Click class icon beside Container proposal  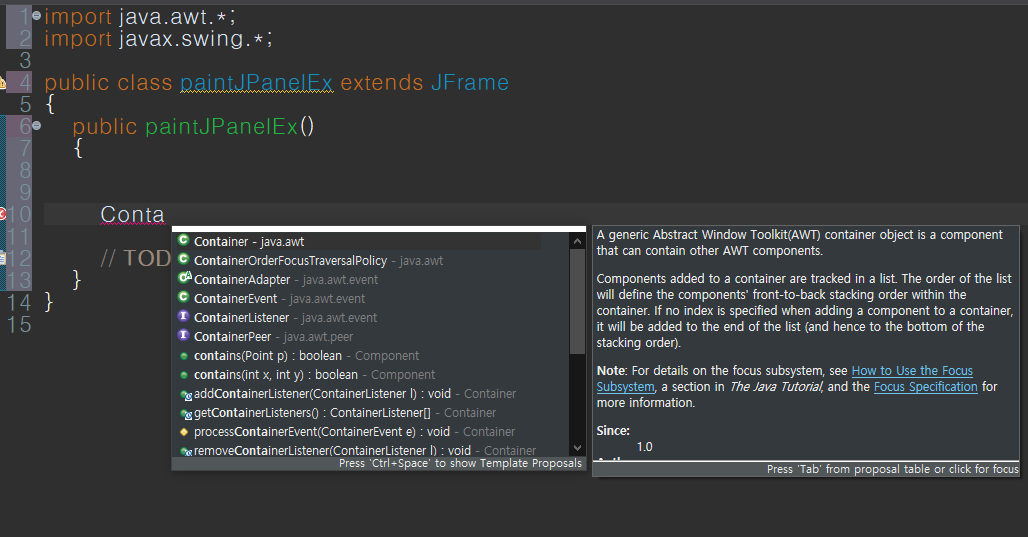pos(184,240)
